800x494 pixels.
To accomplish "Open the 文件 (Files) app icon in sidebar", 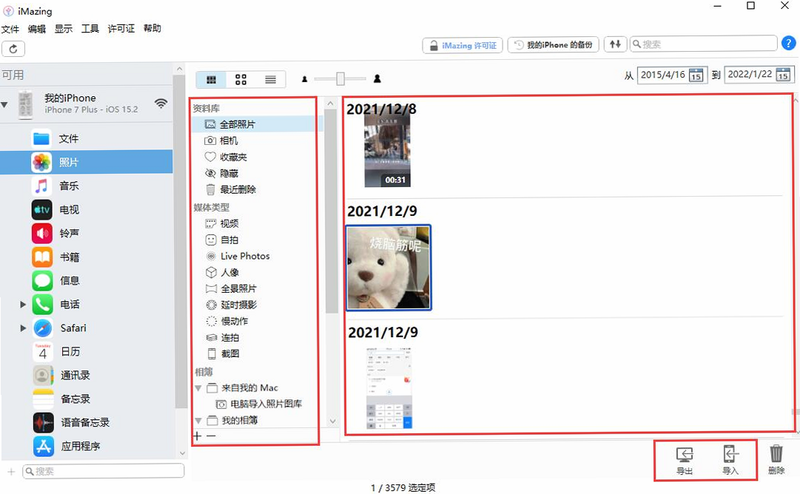I will click(41, 138).
